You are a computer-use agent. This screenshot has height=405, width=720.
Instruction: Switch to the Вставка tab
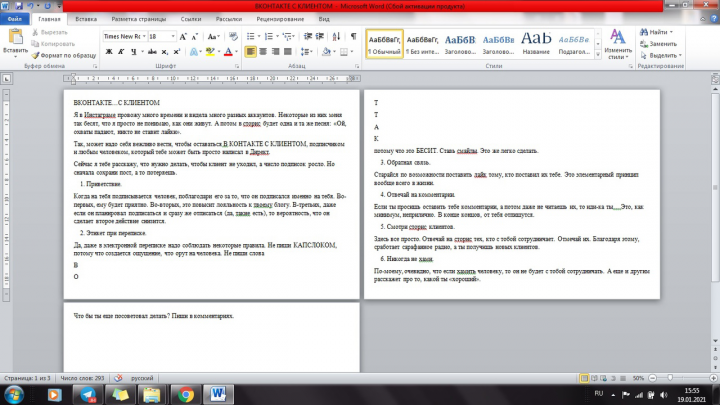[x=86, y=19]
